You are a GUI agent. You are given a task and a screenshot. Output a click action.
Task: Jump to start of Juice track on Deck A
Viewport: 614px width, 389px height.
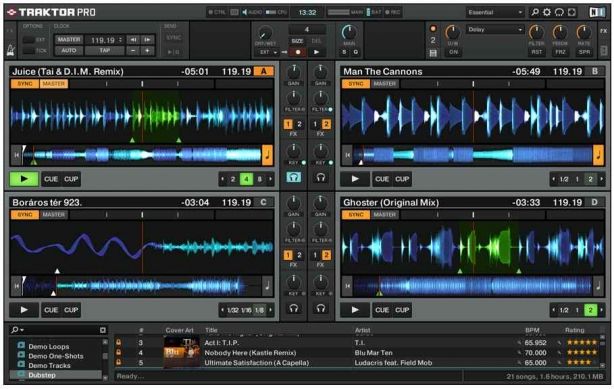(x=16, y=155)
